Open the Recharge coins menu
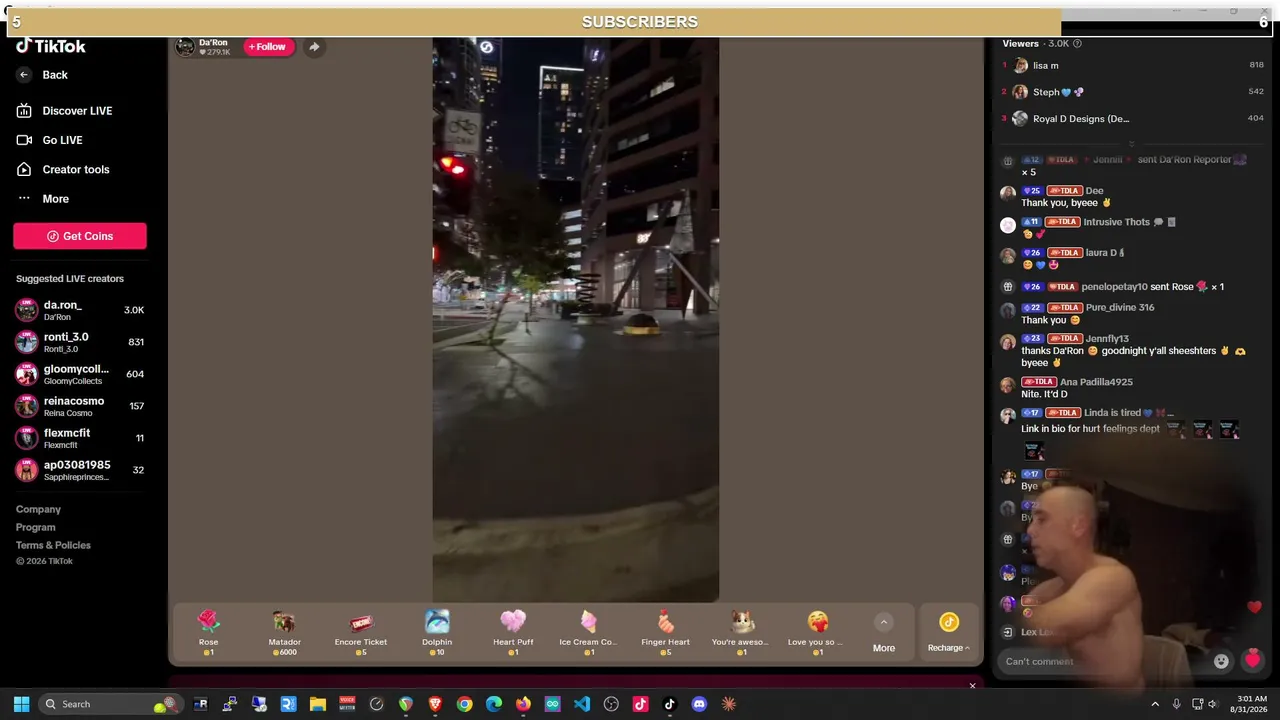This screenshot has height=720, width=1280. click(x=948, y=633)
